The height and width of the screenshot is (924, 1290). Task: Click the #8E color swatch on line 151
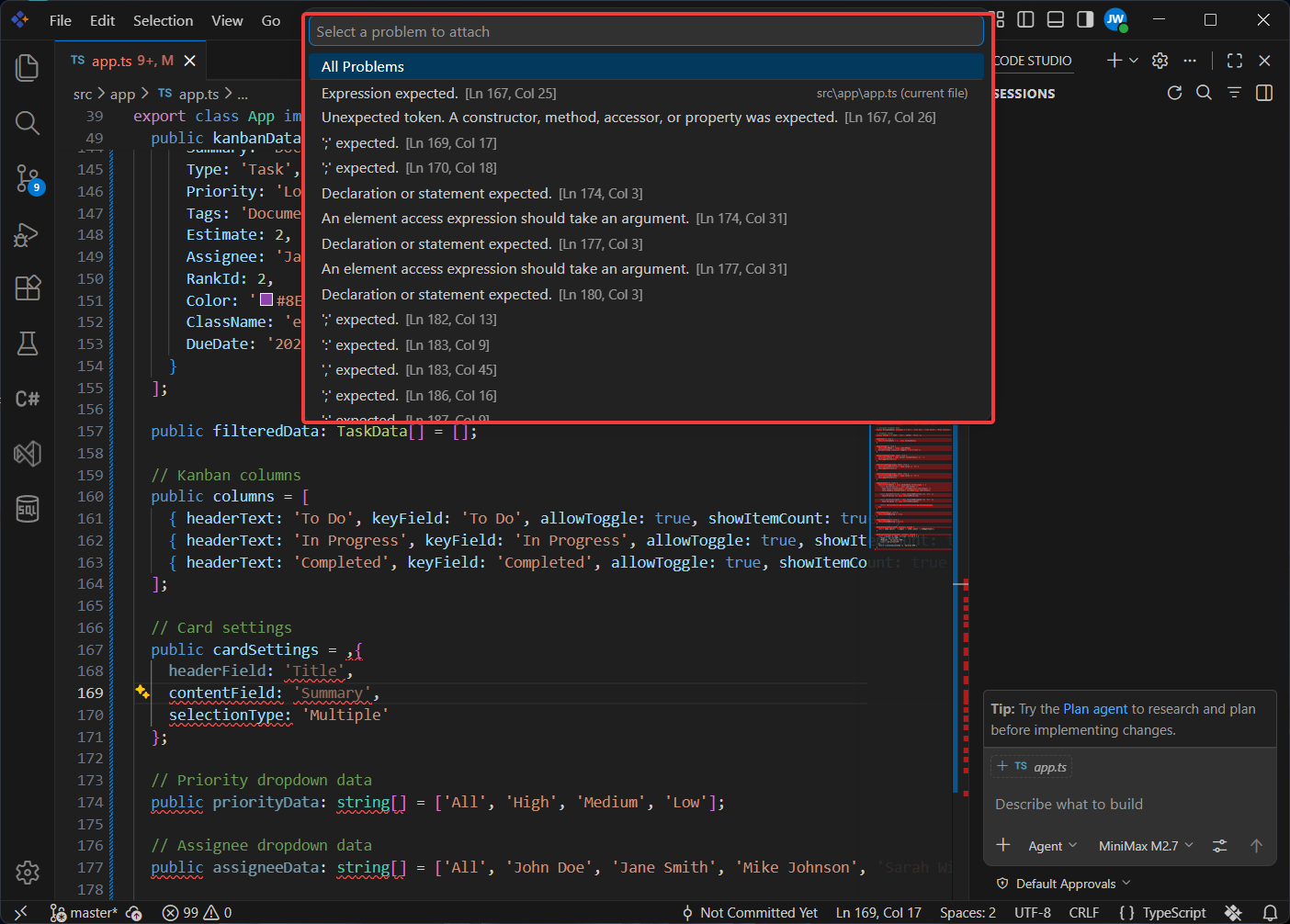(x=266, y=299)
